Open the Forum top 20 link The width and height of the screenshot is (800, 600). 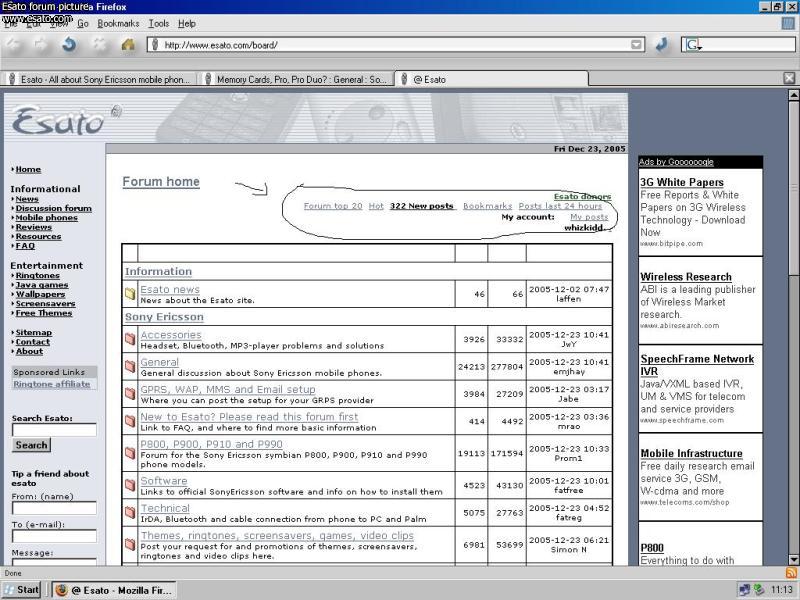(x=333, y=206)
